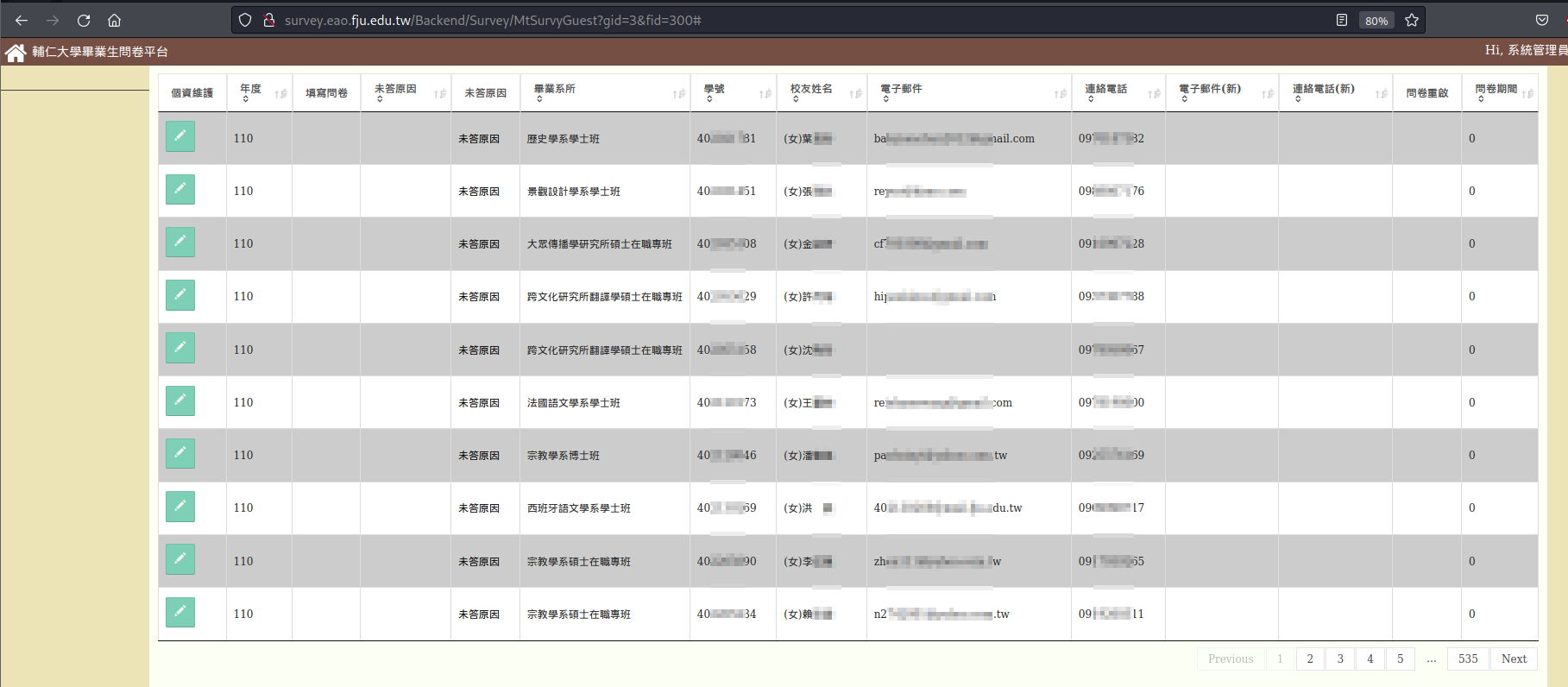Sort table by 電子郵件(新) column
The width and height of the screenshot is (1568, 687).
pos(1222,92)
